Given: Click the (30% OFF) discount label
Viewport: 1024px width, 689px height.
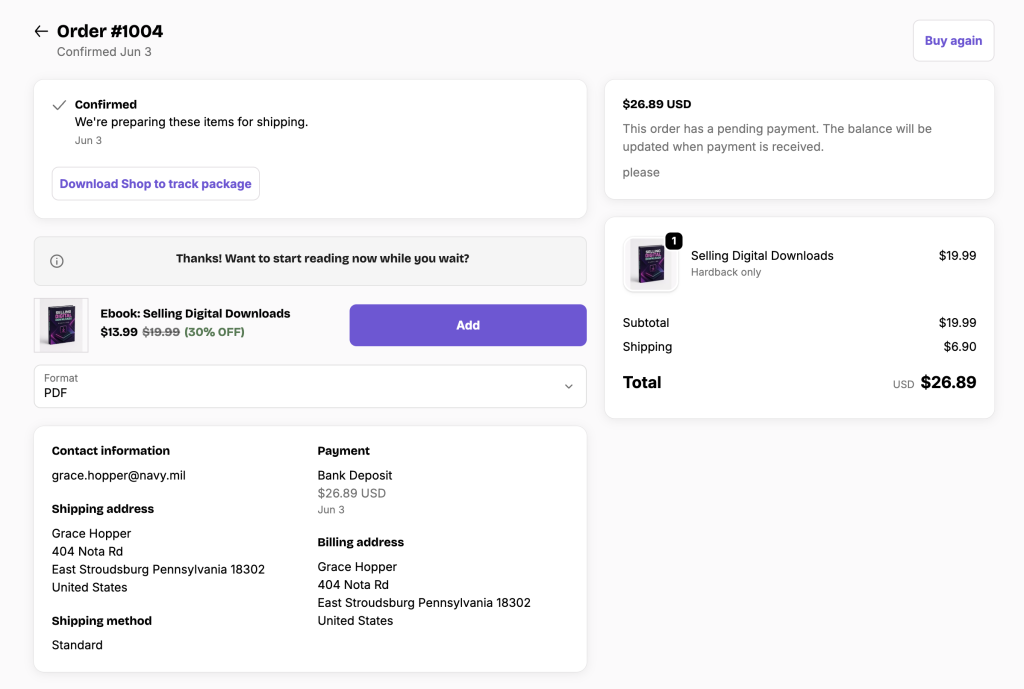Looking at the screenshot, I should coord(214,332).
